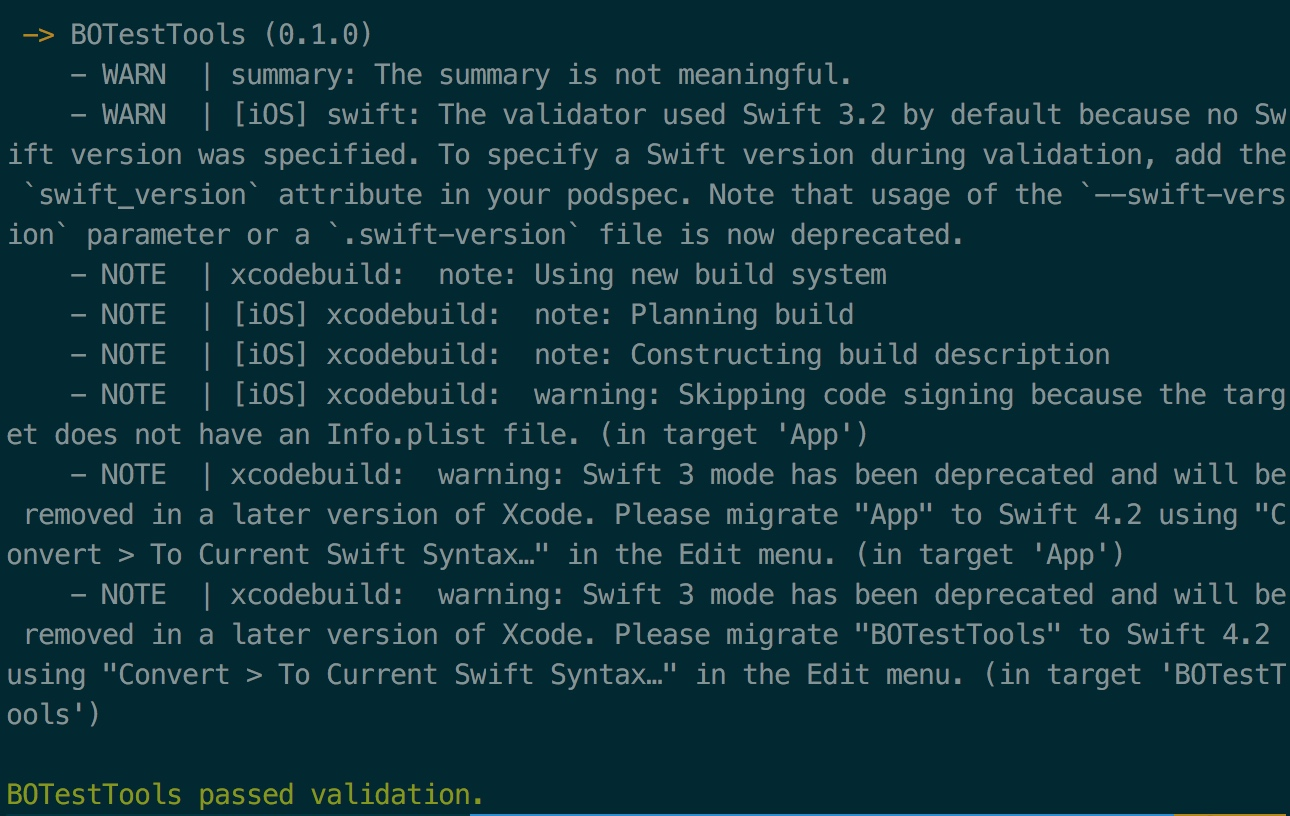Click the first WARN label about summary
This screenshot has width=1290, height=816.
point(134,75)
